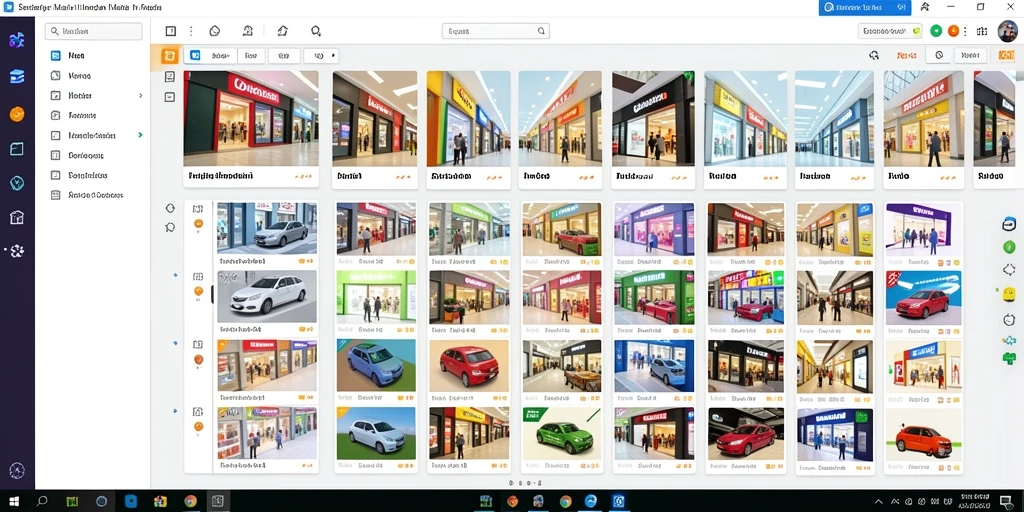Click the orange microphone circle icon
This screenshot has height=512, width=1024.
click(953, 31)
